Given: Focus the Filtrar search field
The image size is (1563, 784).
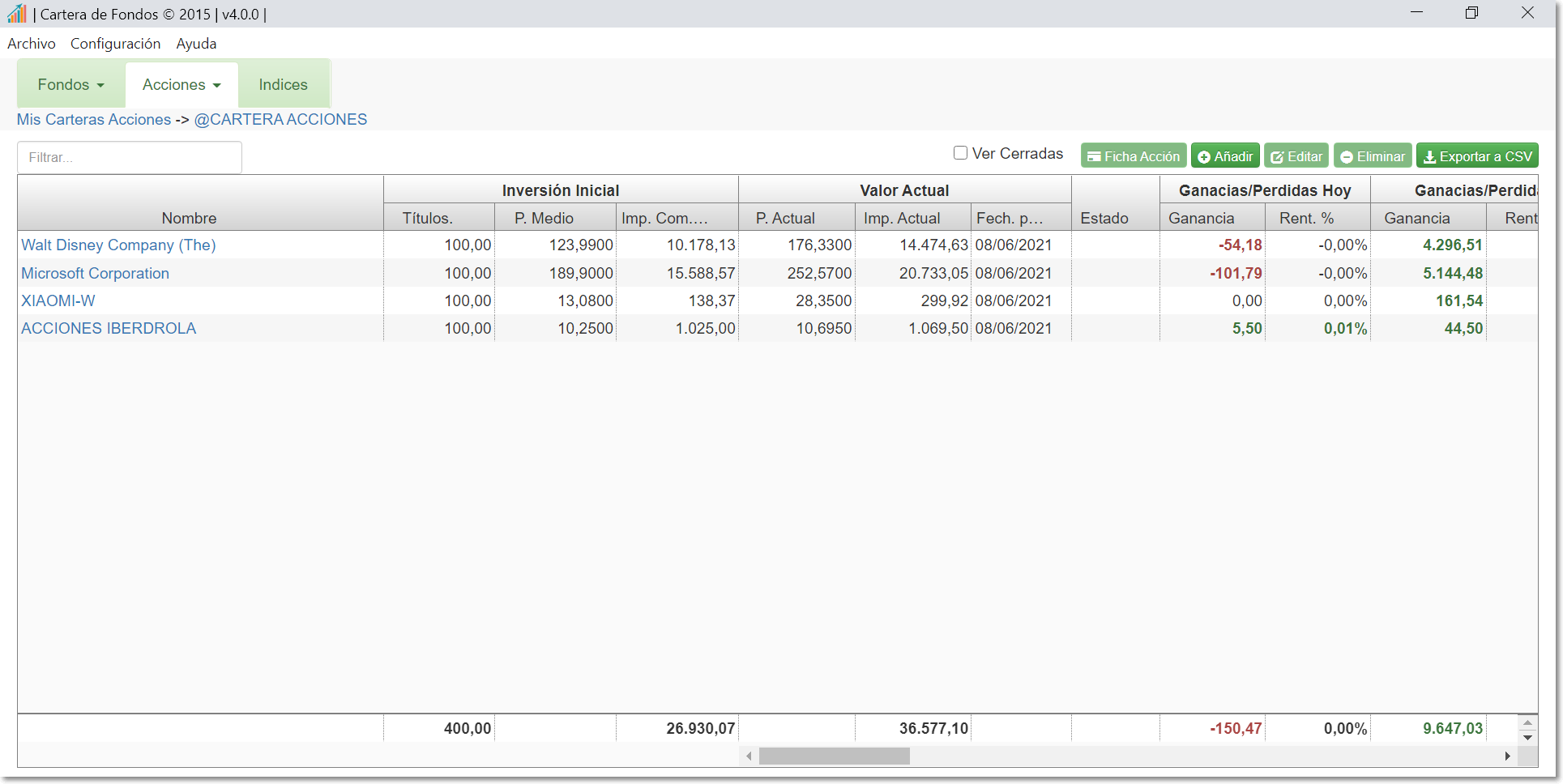Looking at the screenshot, I should coord(130,157).
